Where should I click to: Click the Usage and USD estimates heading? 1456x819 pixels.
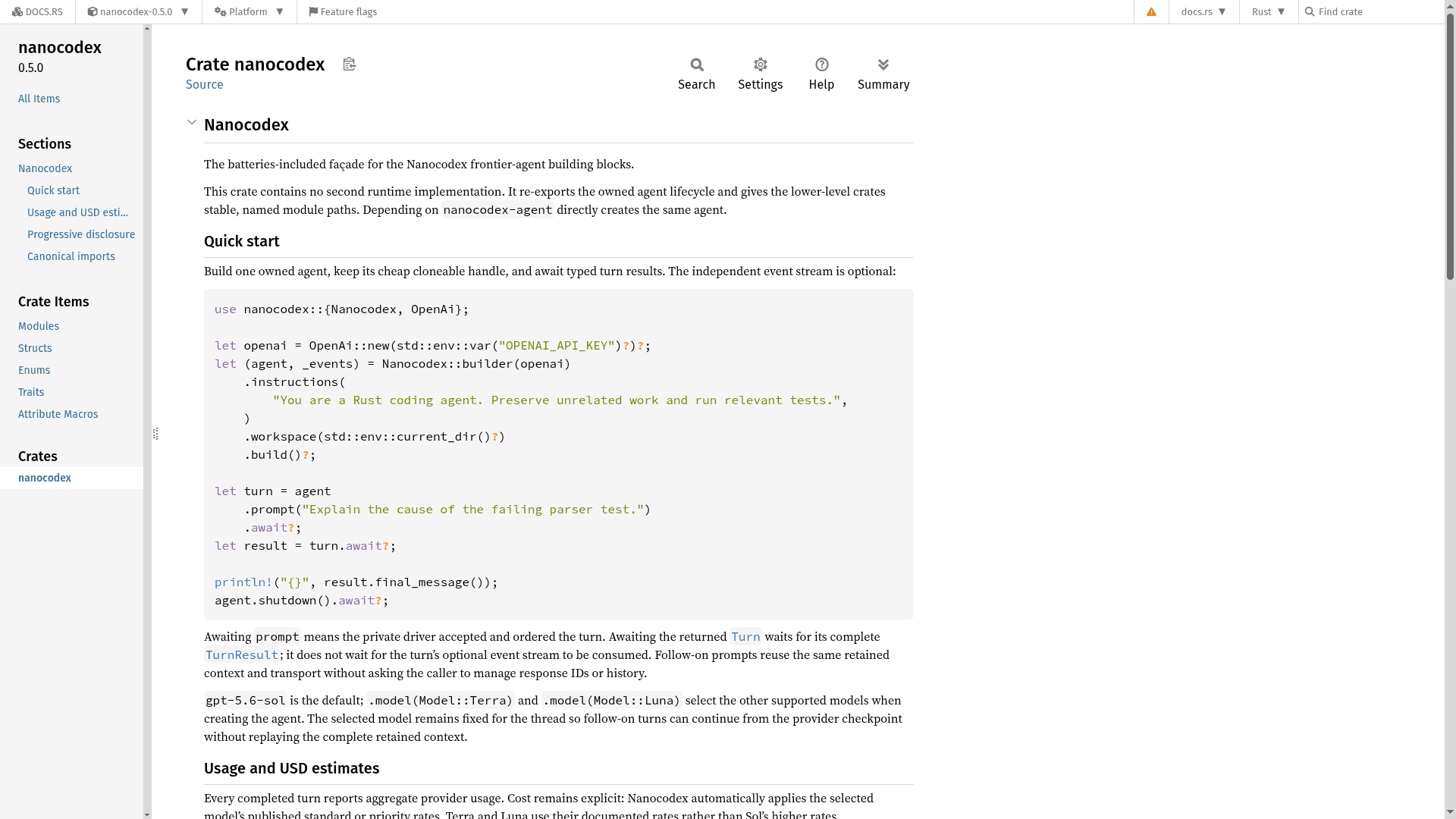292,768
